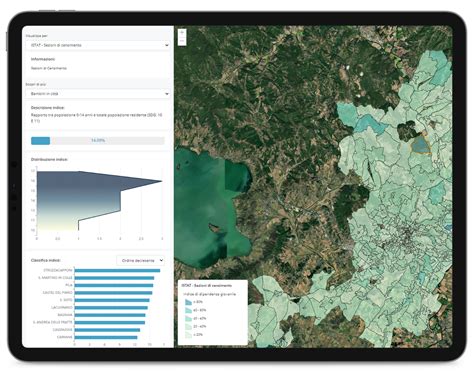Click the 'Classifica indice' heading text
The width and height of the screenshot is (474, 374).
46,260
